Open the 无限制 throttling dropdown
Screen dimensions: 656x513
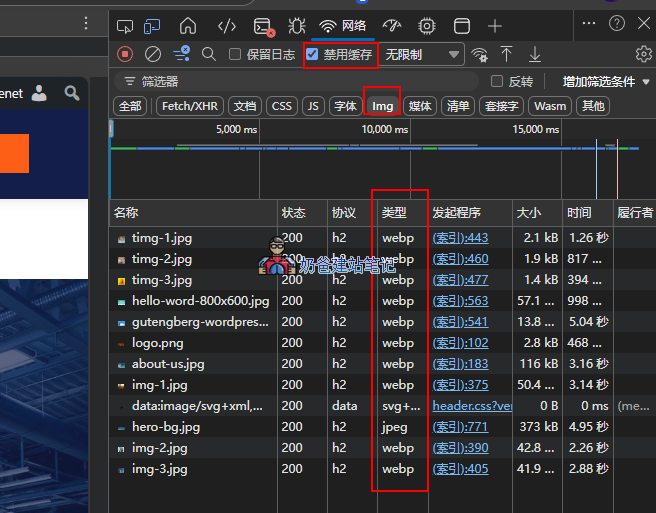423,55
